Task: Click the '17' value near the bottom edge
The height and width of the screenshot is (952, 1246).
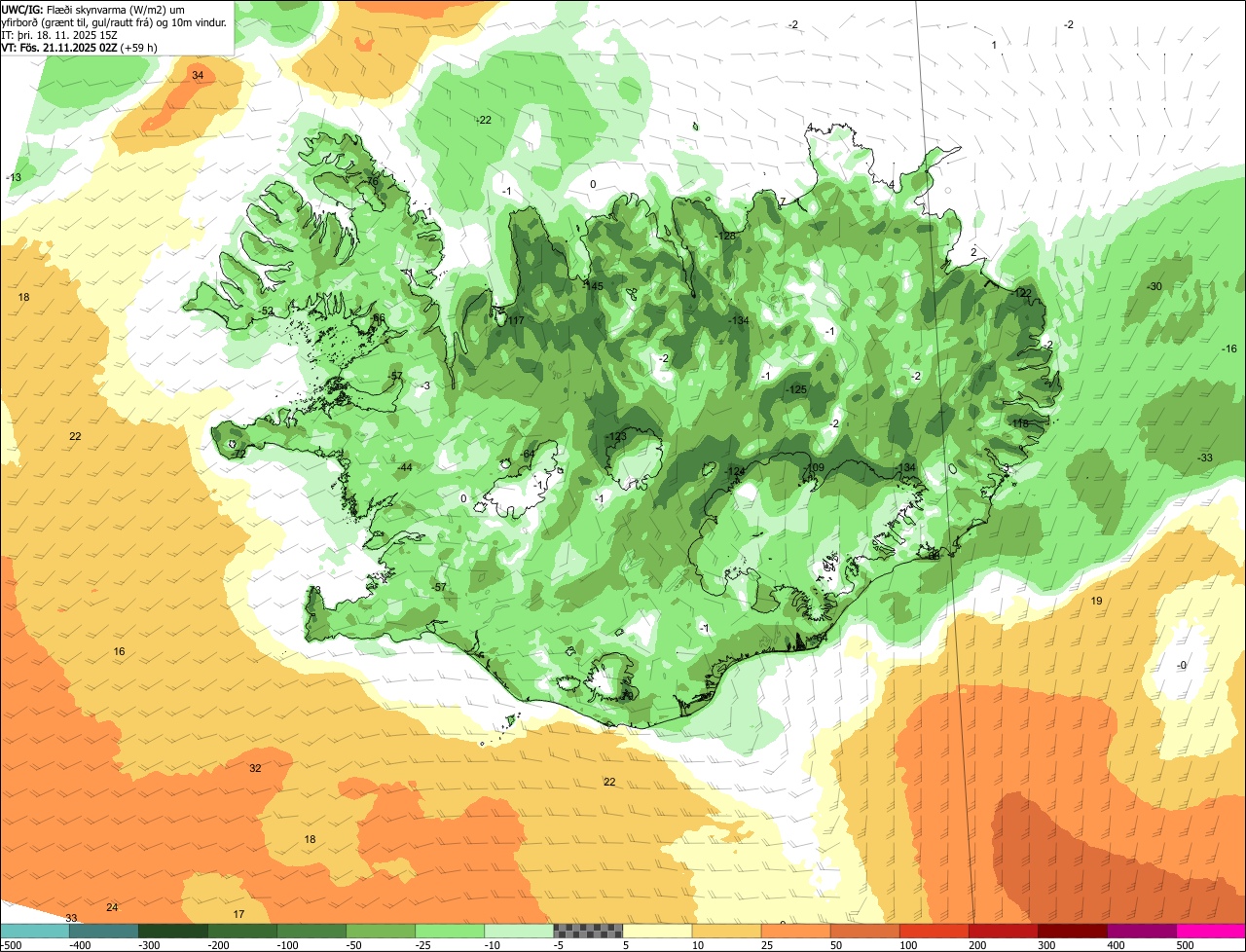Action: (x=238, y=914)
